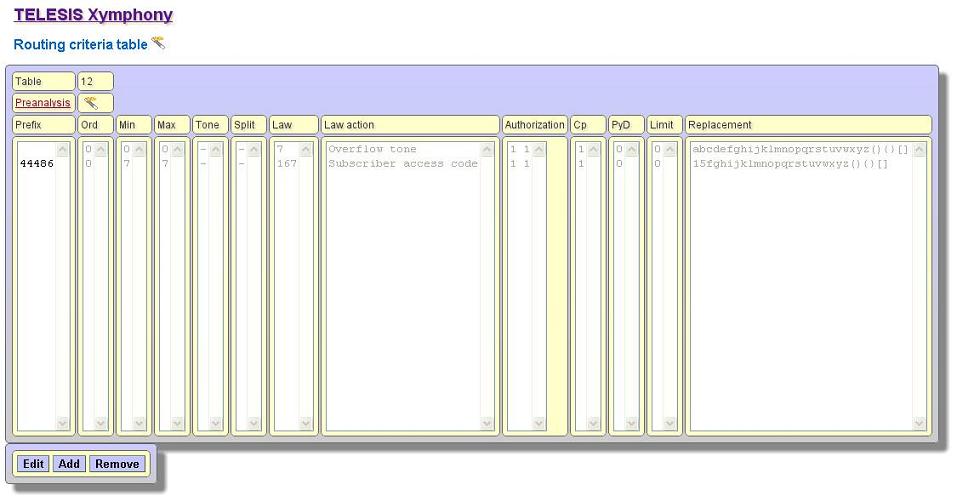
Task: Click the wand icon next to Preanalysis
Action: (91, 103)
